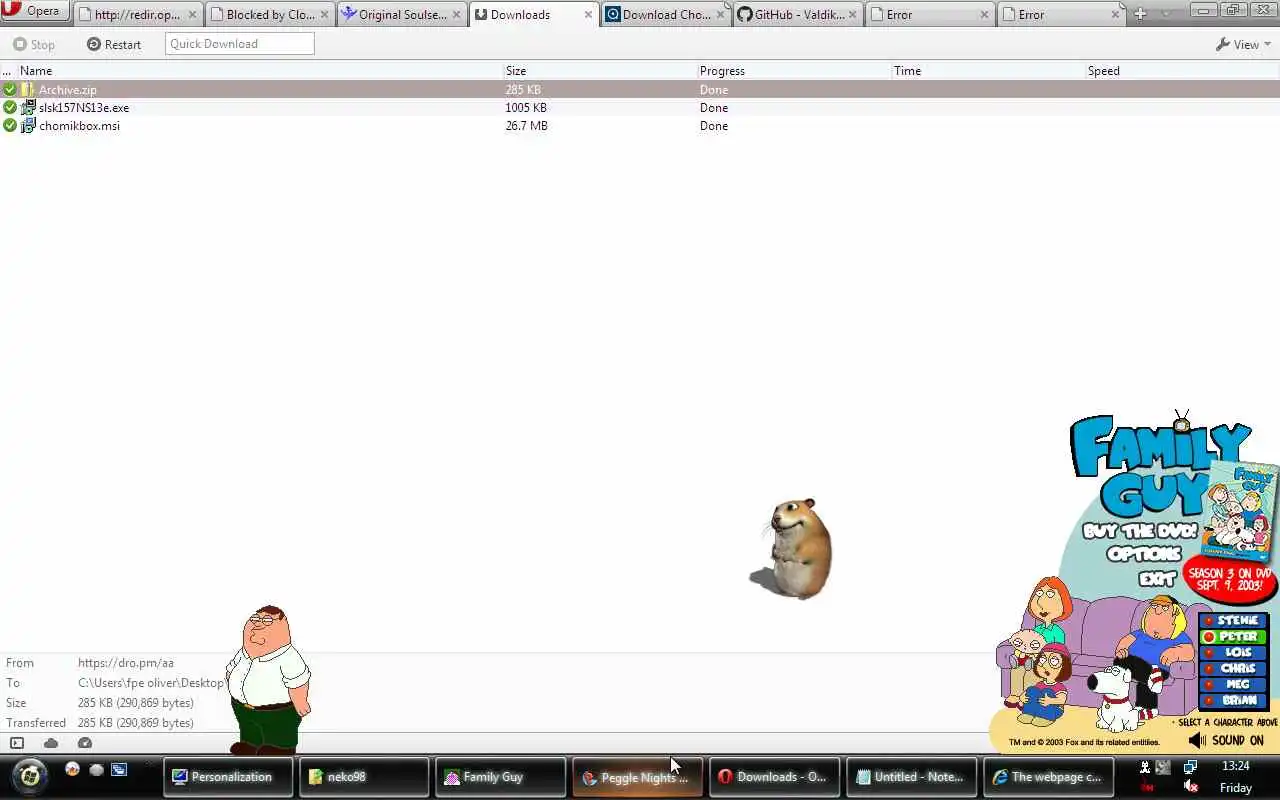Open The webpage c... Internet Explorer taskbar button

pos(1048,777)
